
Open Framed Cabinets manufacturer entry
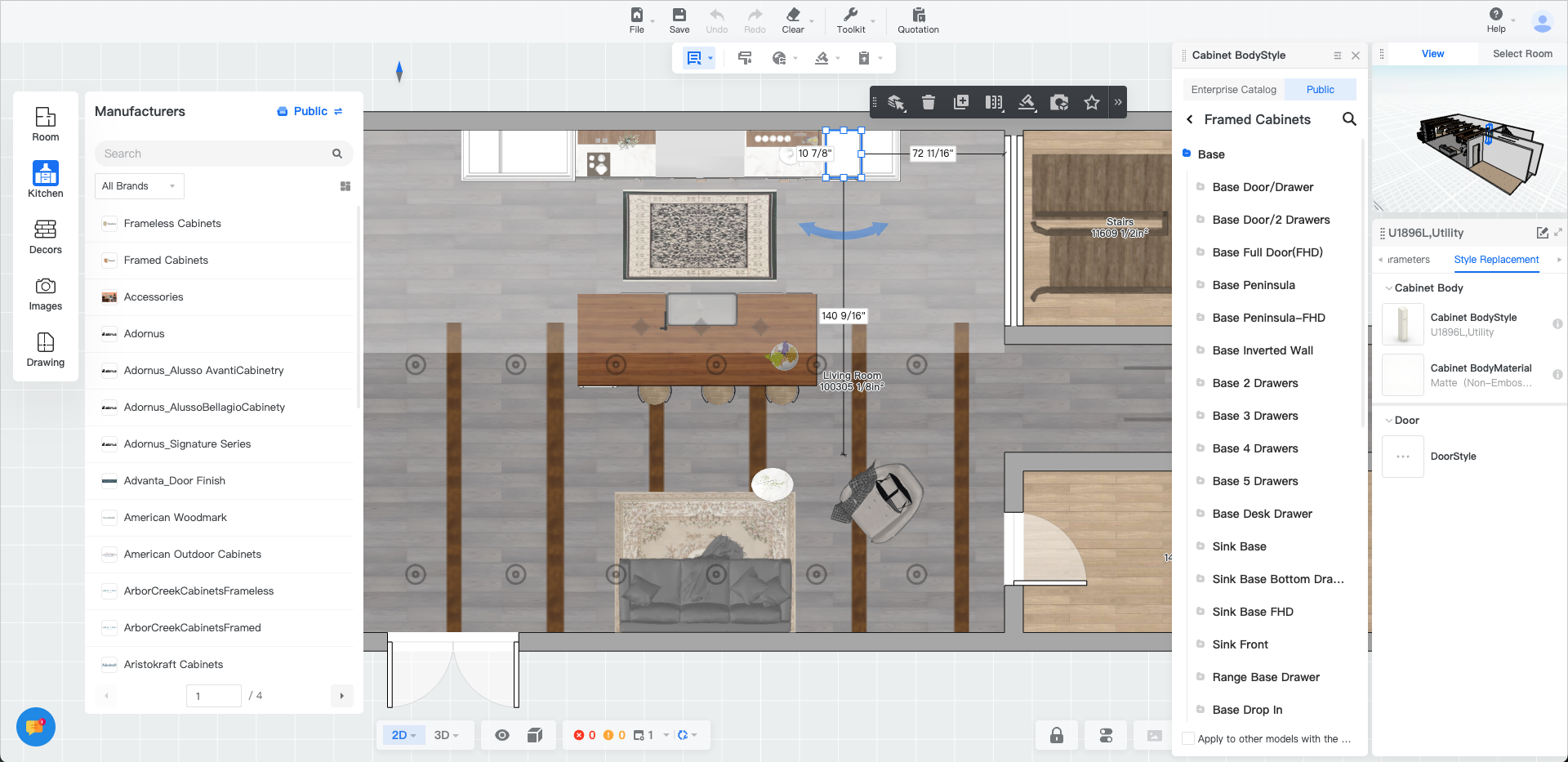166,261
